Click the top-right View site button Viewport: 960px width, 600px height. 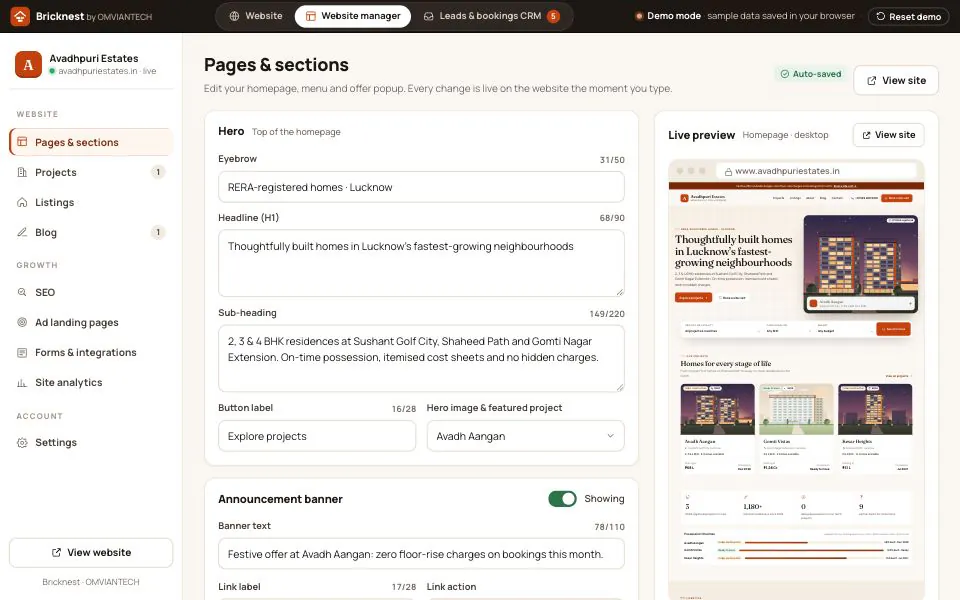896,80
